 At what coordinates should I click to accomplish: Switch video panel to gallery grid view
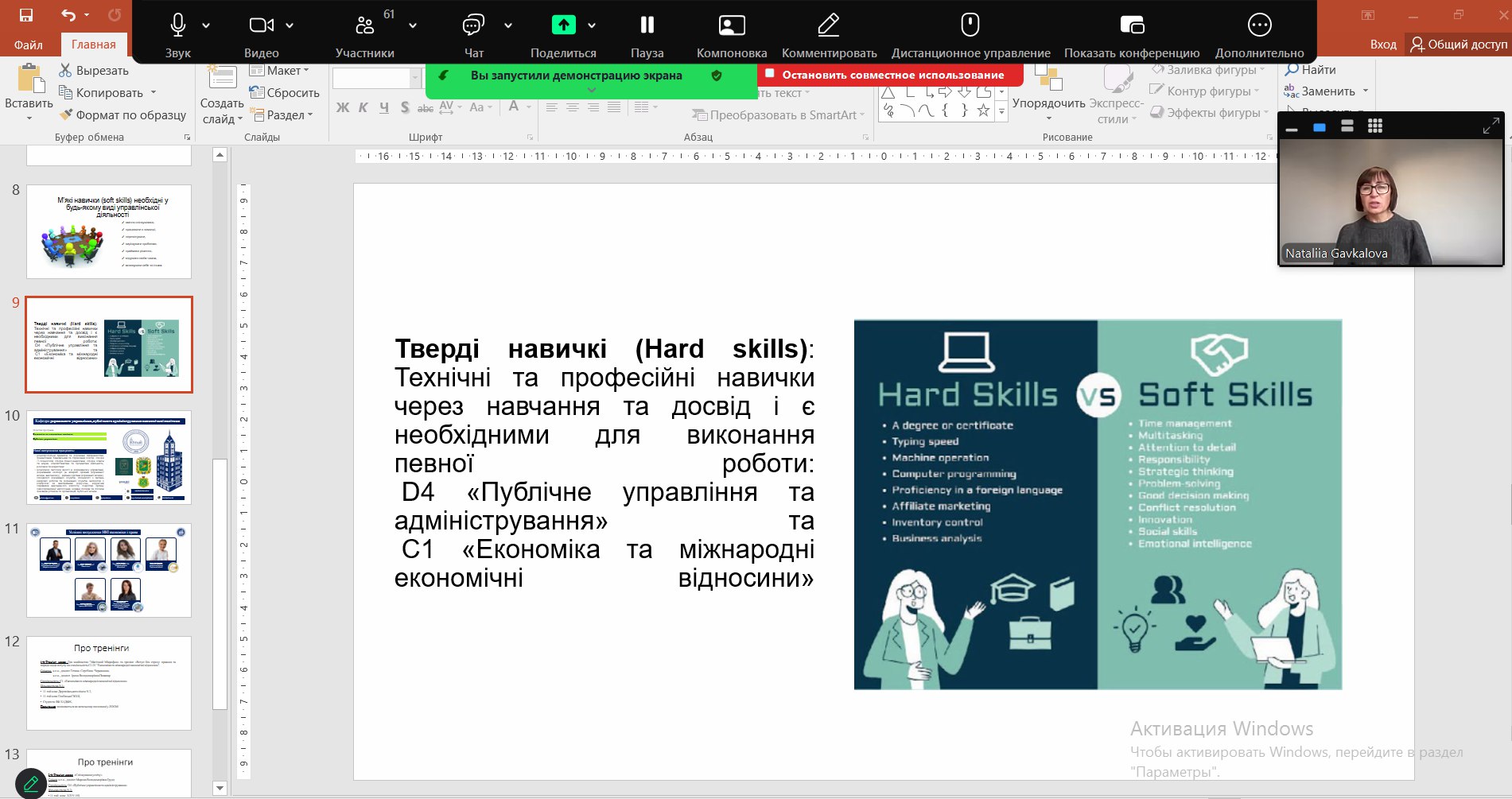[x=1374, y=126]
